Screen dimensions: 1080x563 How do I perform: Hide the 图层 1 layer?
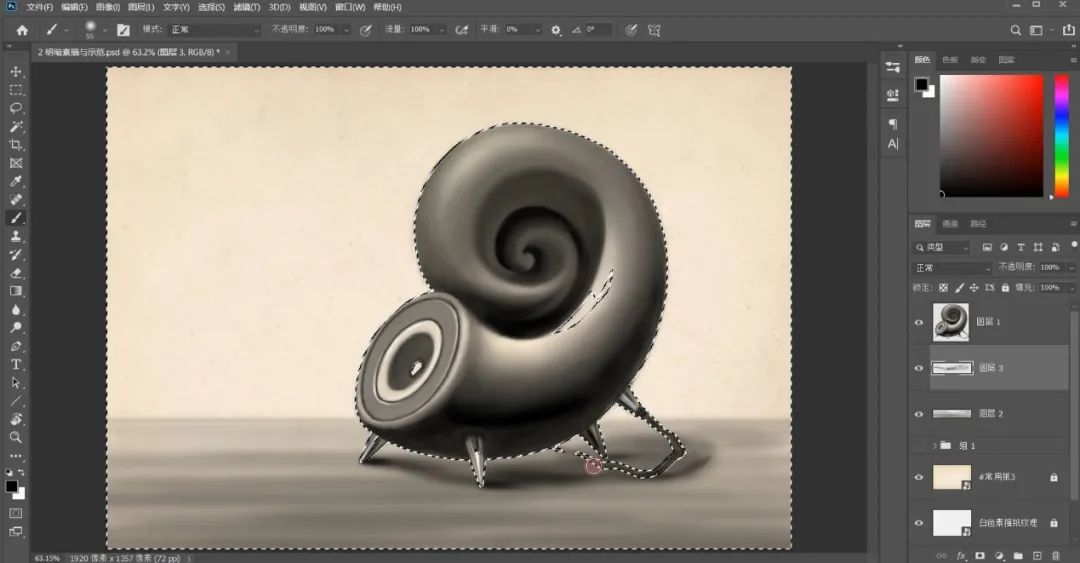tap(918, 322)
